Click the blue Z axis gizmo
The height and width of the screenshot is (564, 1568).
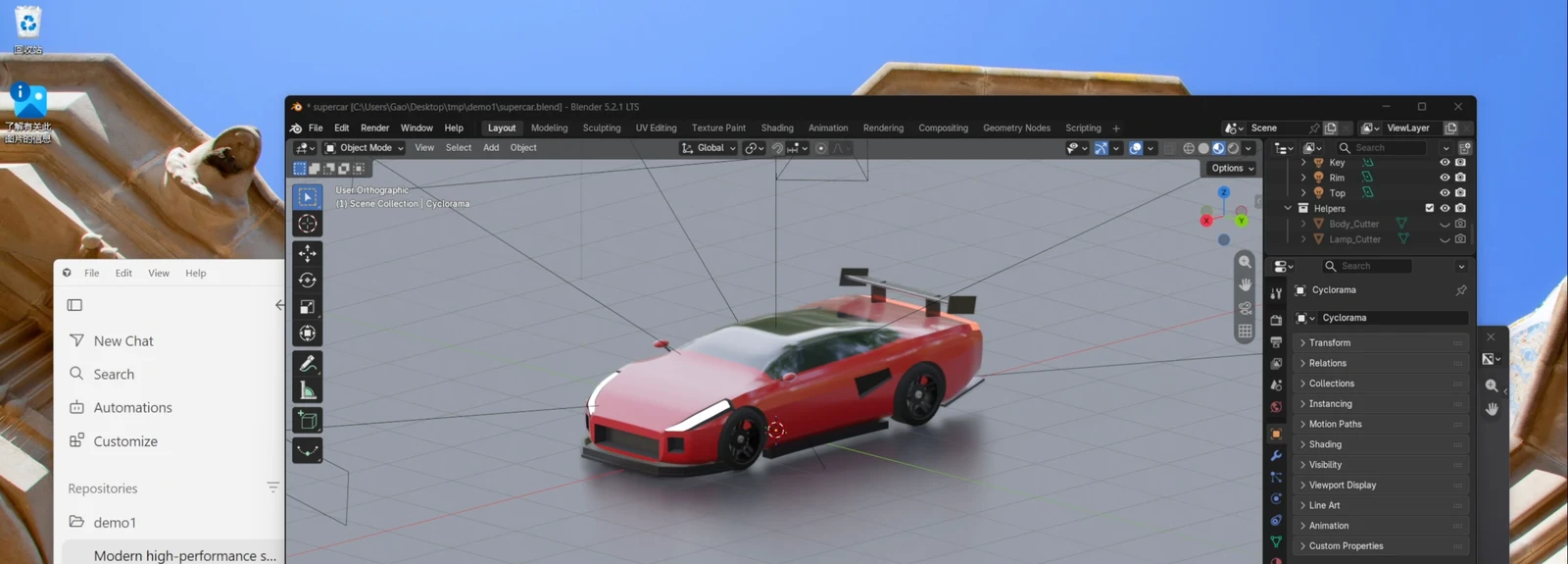click(x=1224, y=192)
